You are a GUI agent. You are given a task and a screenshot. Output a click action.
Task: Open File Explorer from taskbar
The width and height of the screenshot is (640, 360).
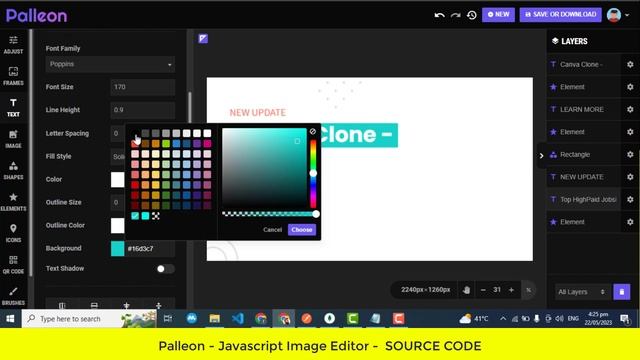tap(215, 319)
